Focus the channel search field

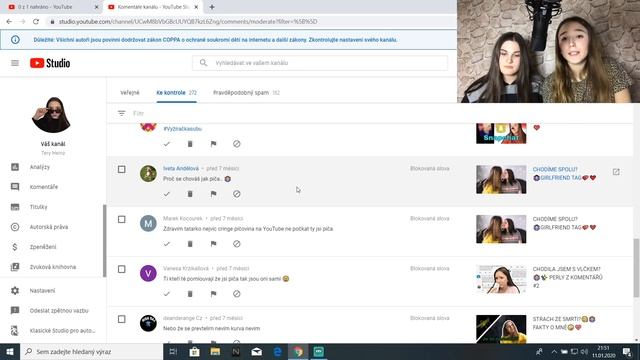[x=320, y=63]
